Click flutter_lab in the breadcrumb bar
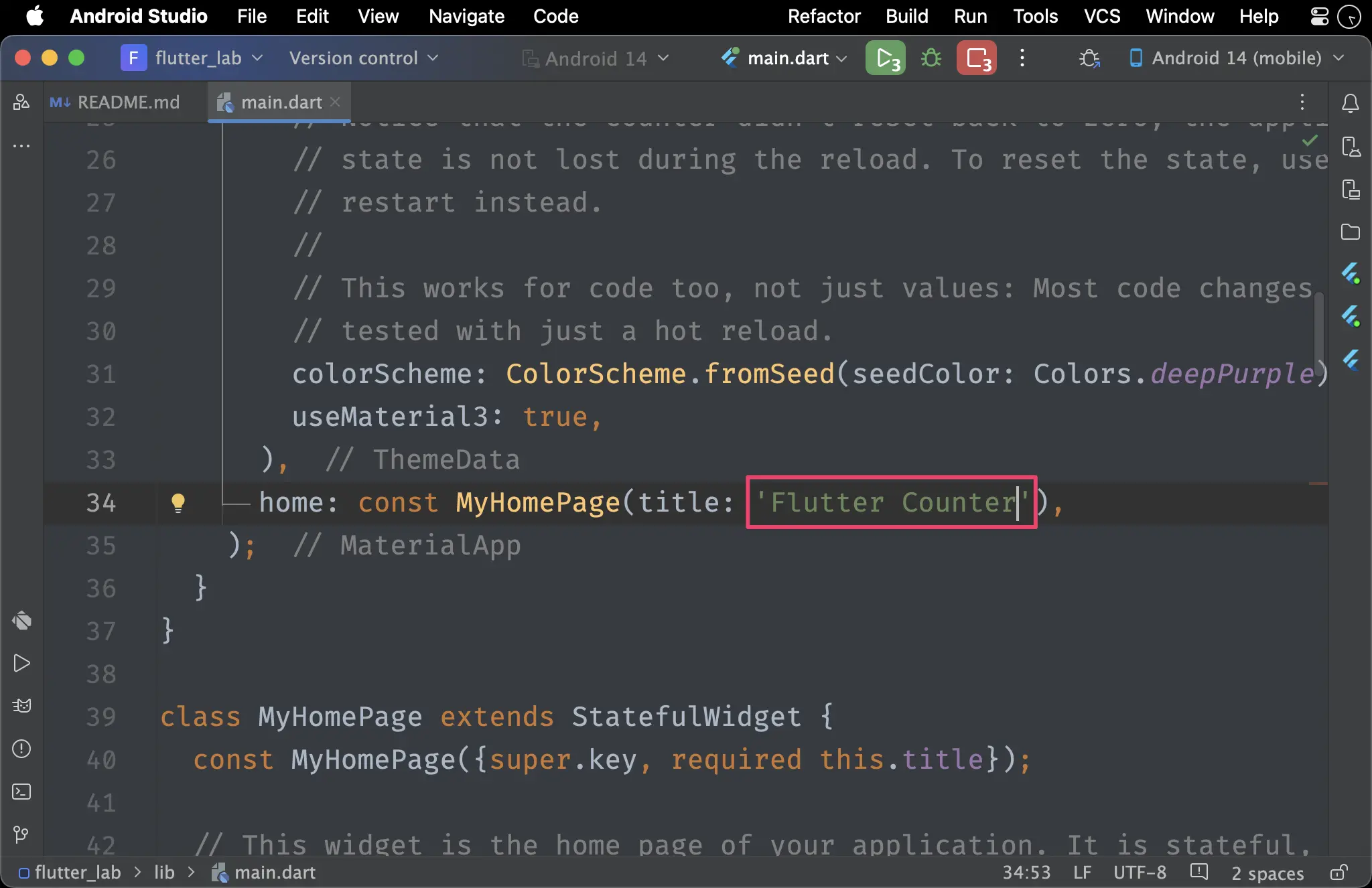Screen dimensions: 1372x888 coord(70,873)
